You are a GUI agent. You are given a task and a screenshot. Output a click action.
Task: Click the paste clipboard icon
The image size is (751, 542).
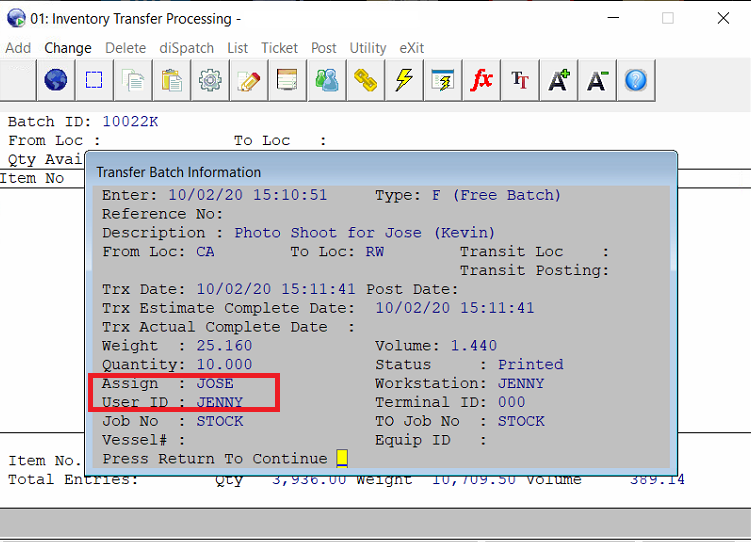171,80
